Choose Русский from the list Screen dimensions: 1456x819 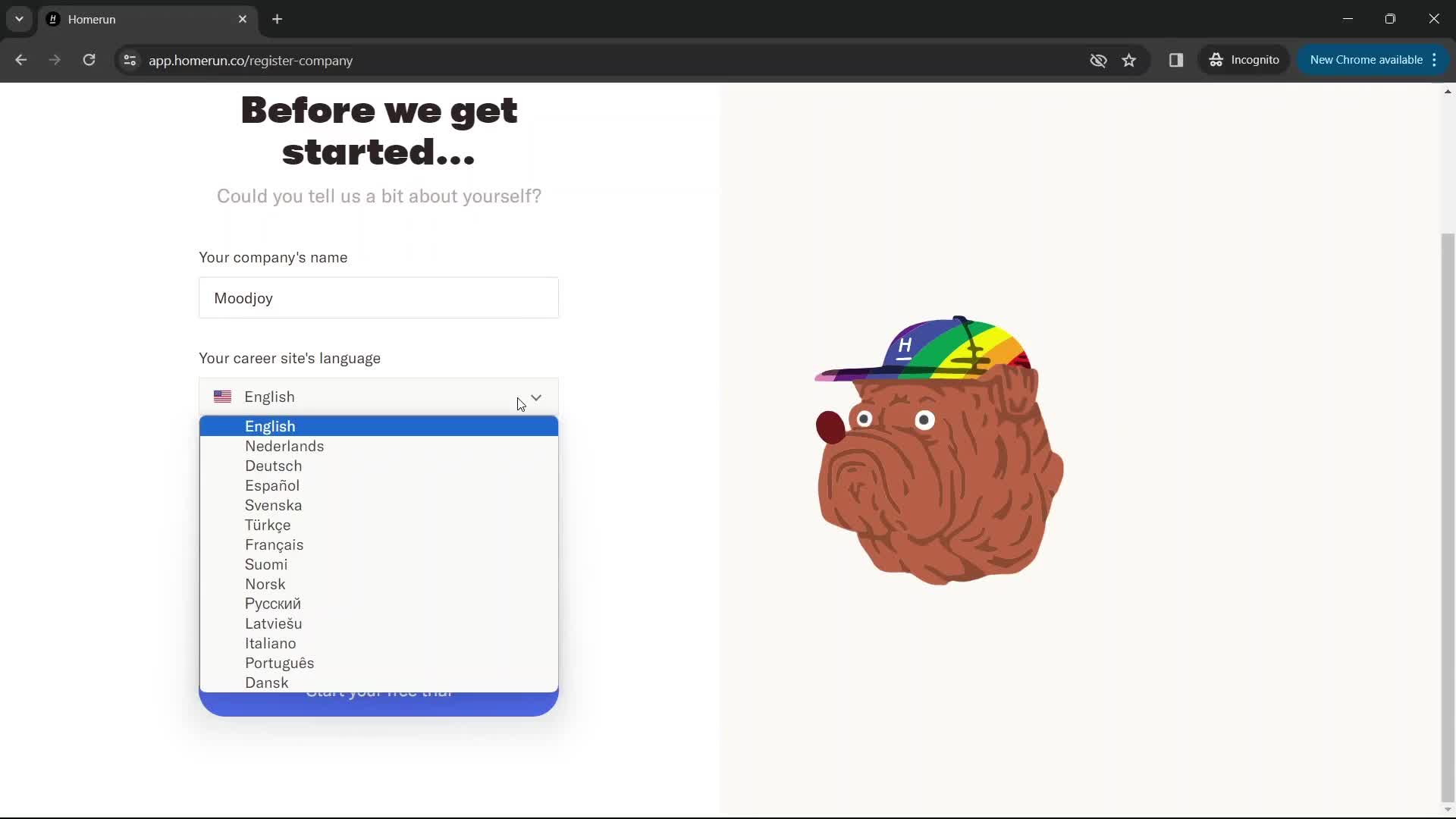pos(378,604)
